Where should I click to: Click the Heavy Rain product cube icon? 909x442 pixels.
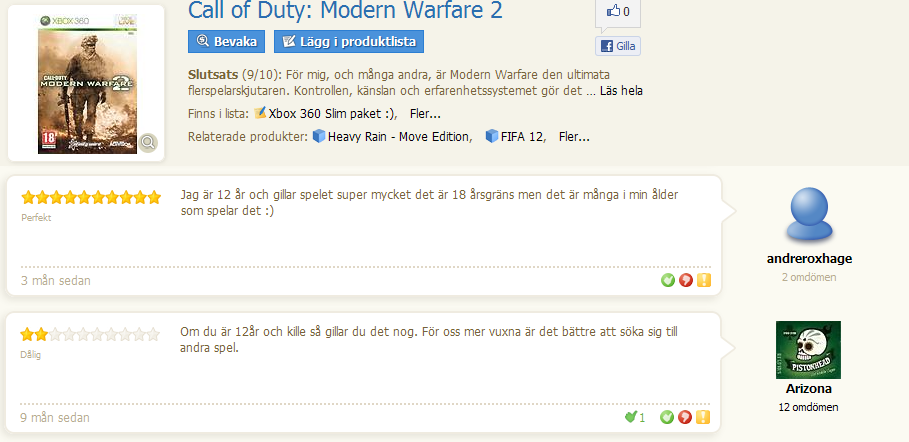[319, 136]
